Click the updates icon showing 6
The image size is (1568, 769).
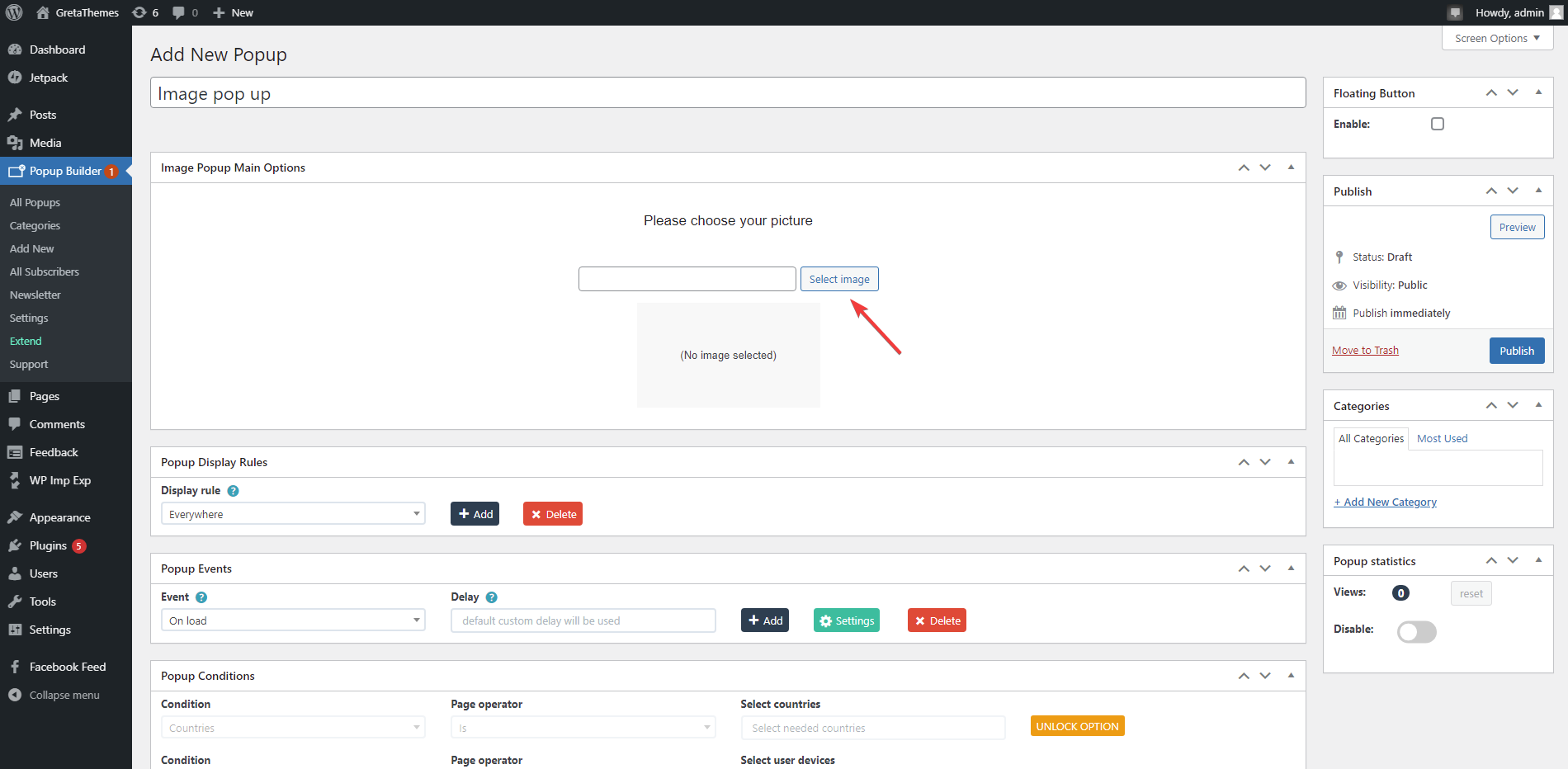[x=139, y=12]
